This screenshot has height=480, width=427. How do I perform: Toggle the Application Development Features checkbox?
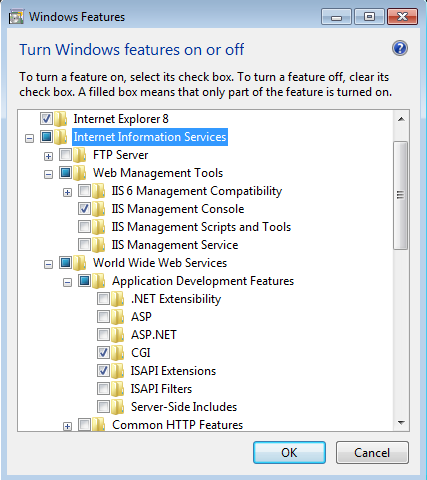point(84,280)
